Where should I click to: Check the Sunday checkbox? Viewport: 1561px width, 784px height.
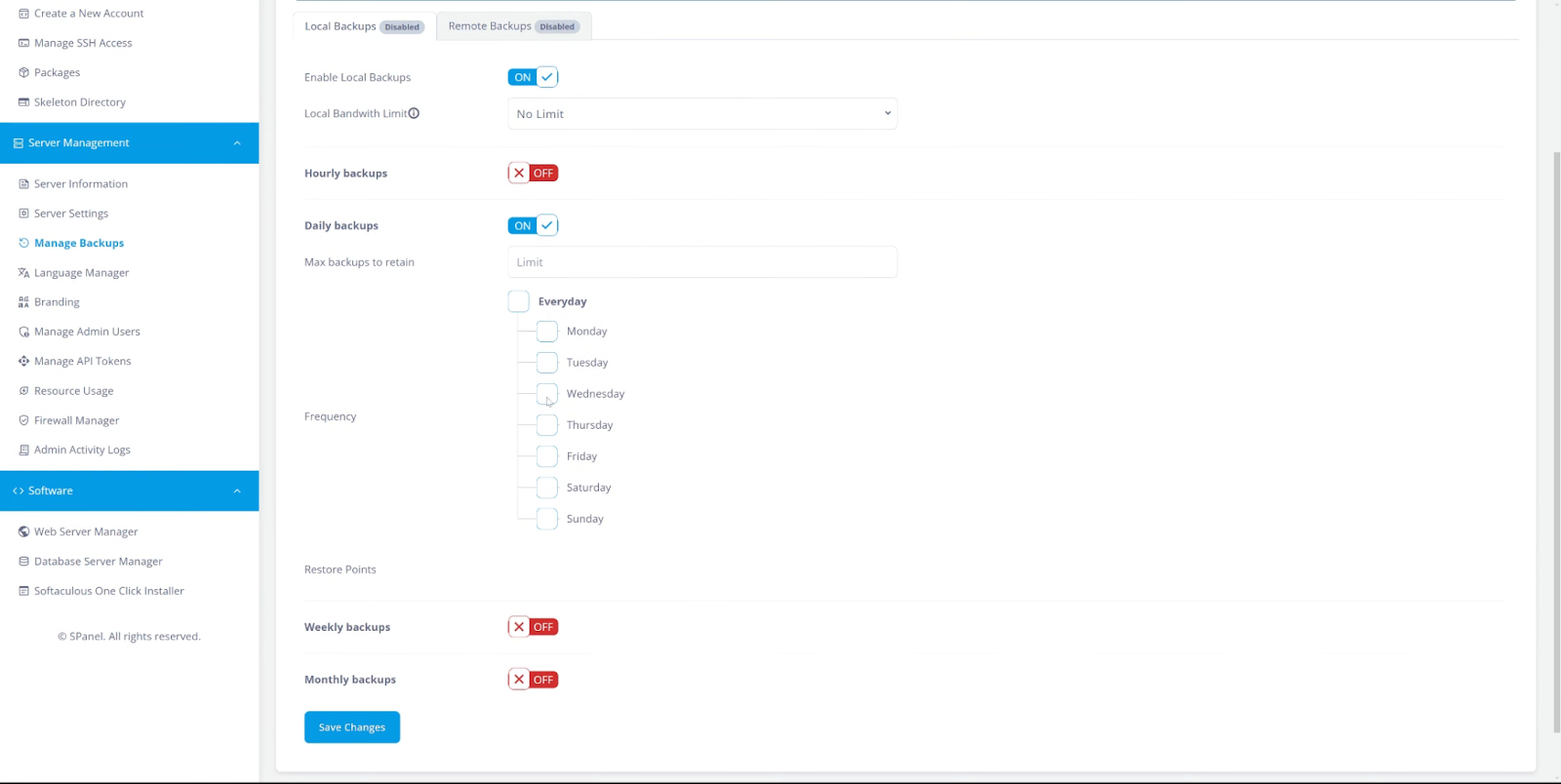click(x=547, y=519)
